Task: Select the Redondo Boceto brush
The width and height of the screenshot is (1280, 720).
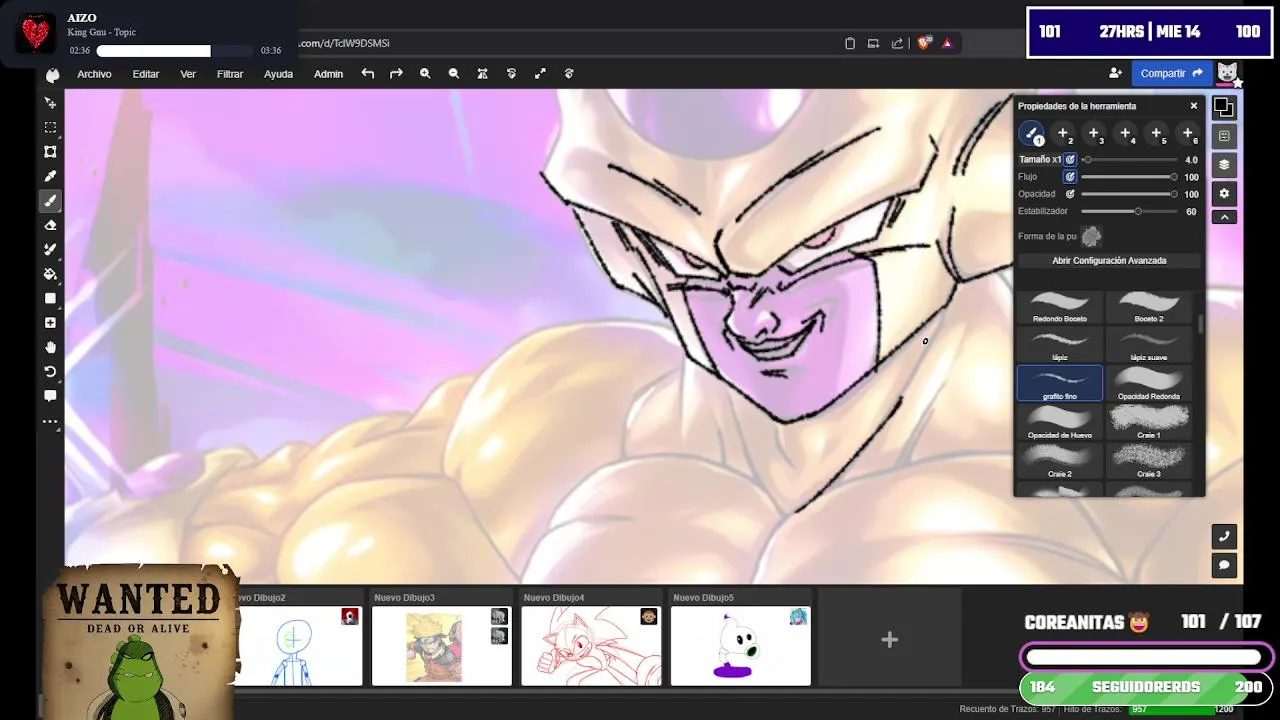Action: [1060, 308]
